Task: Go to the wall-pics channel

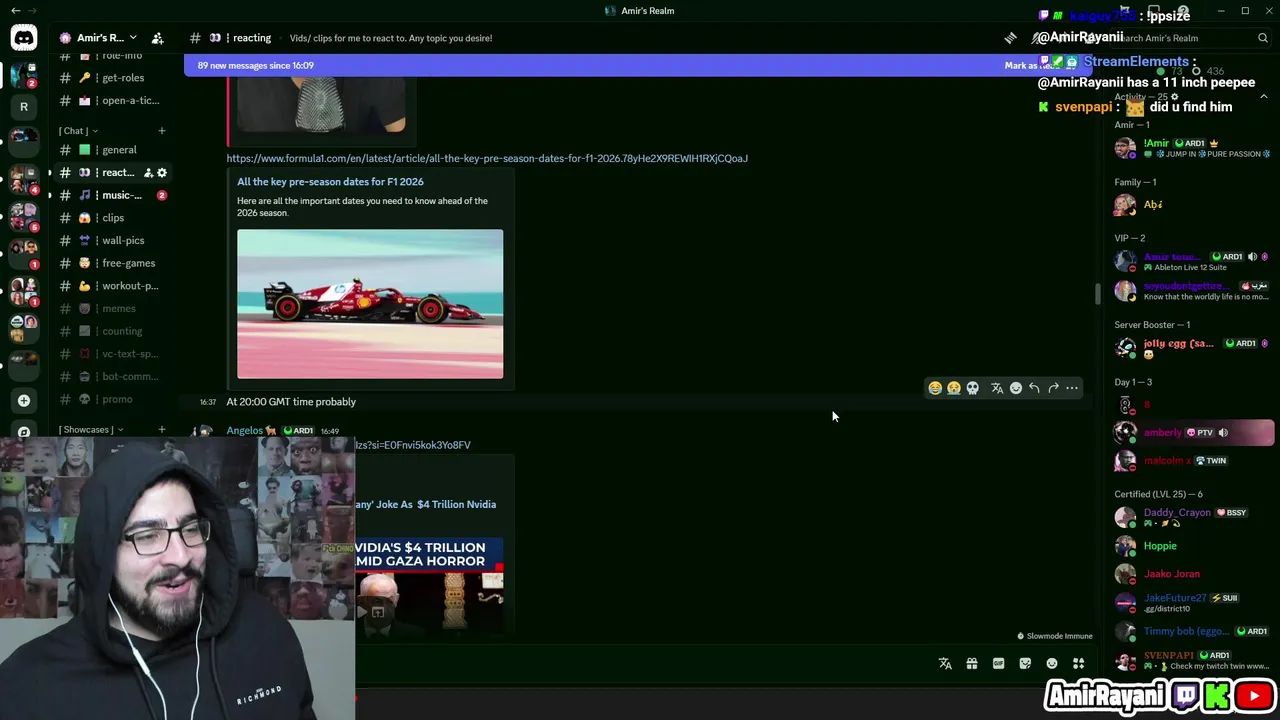Action: [112, 241]
